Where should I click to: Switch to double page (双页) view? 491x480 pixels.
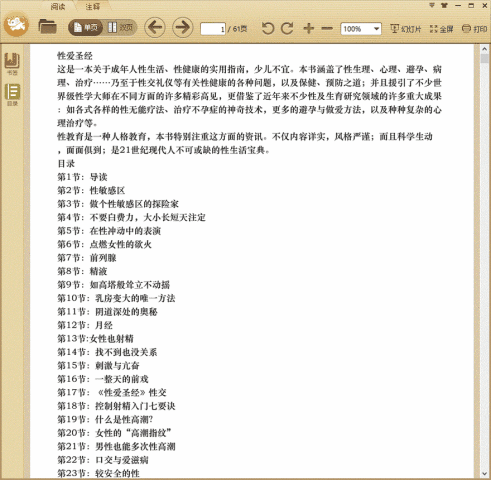pos(120,27)
